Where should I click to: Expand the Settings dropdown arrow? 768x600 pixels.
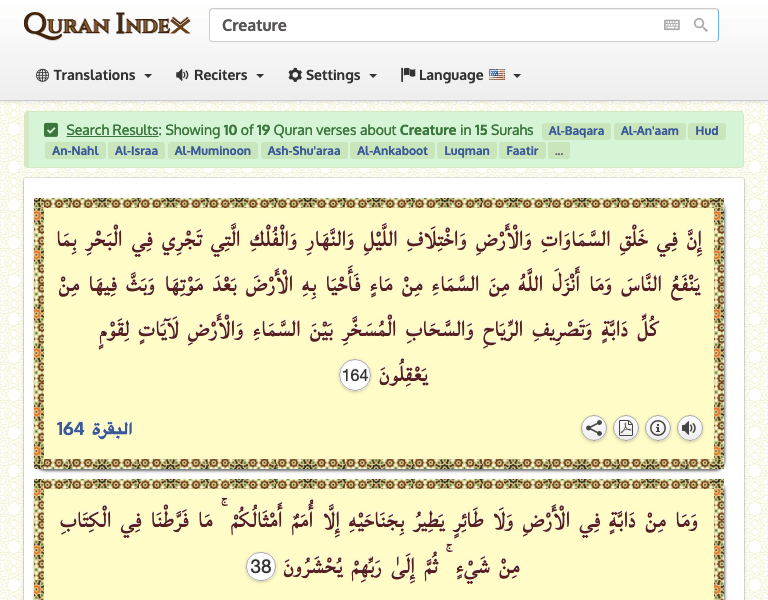coord(373,76)
